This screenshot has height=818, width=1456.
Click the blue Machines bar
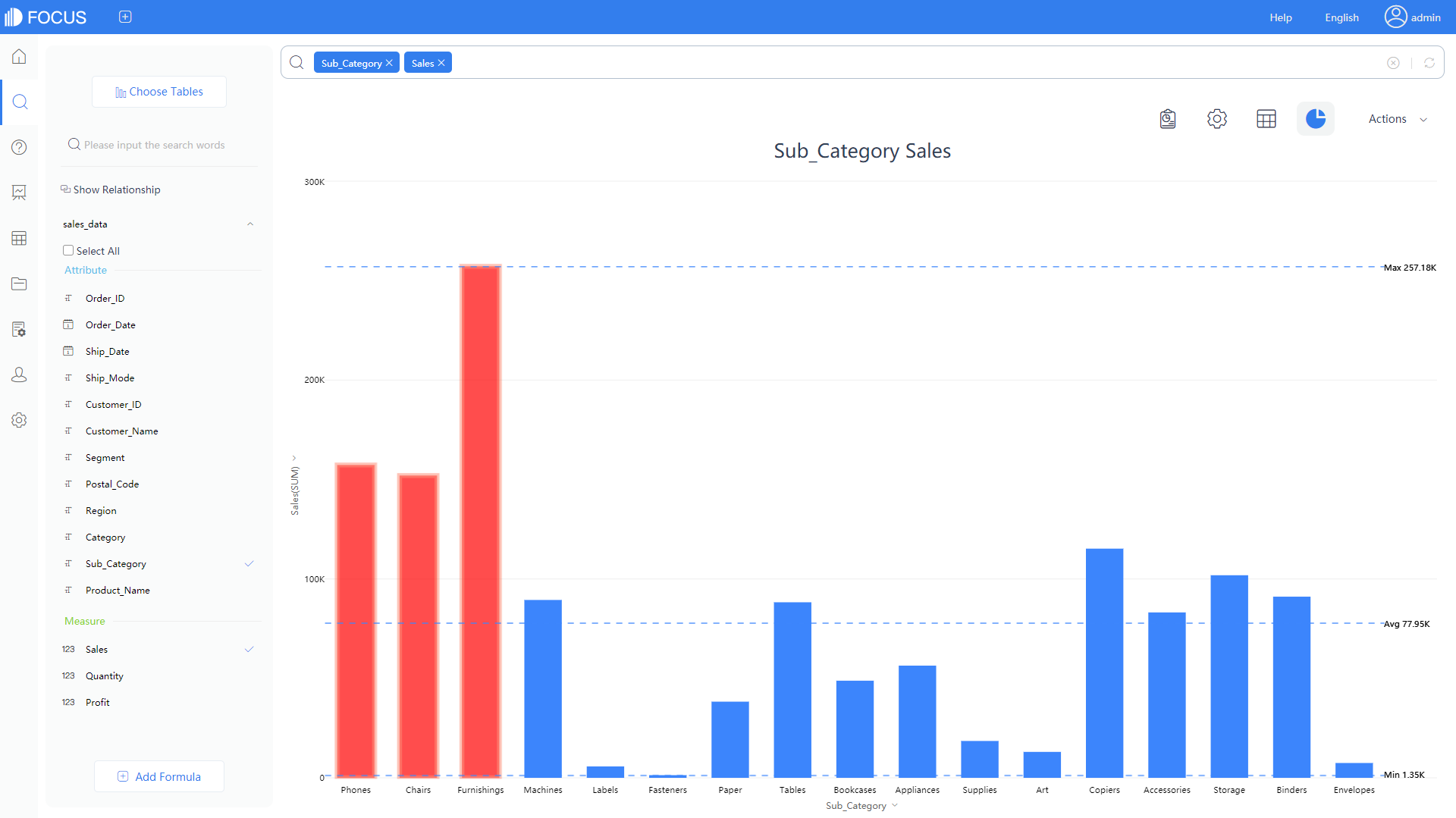point(543,689)
